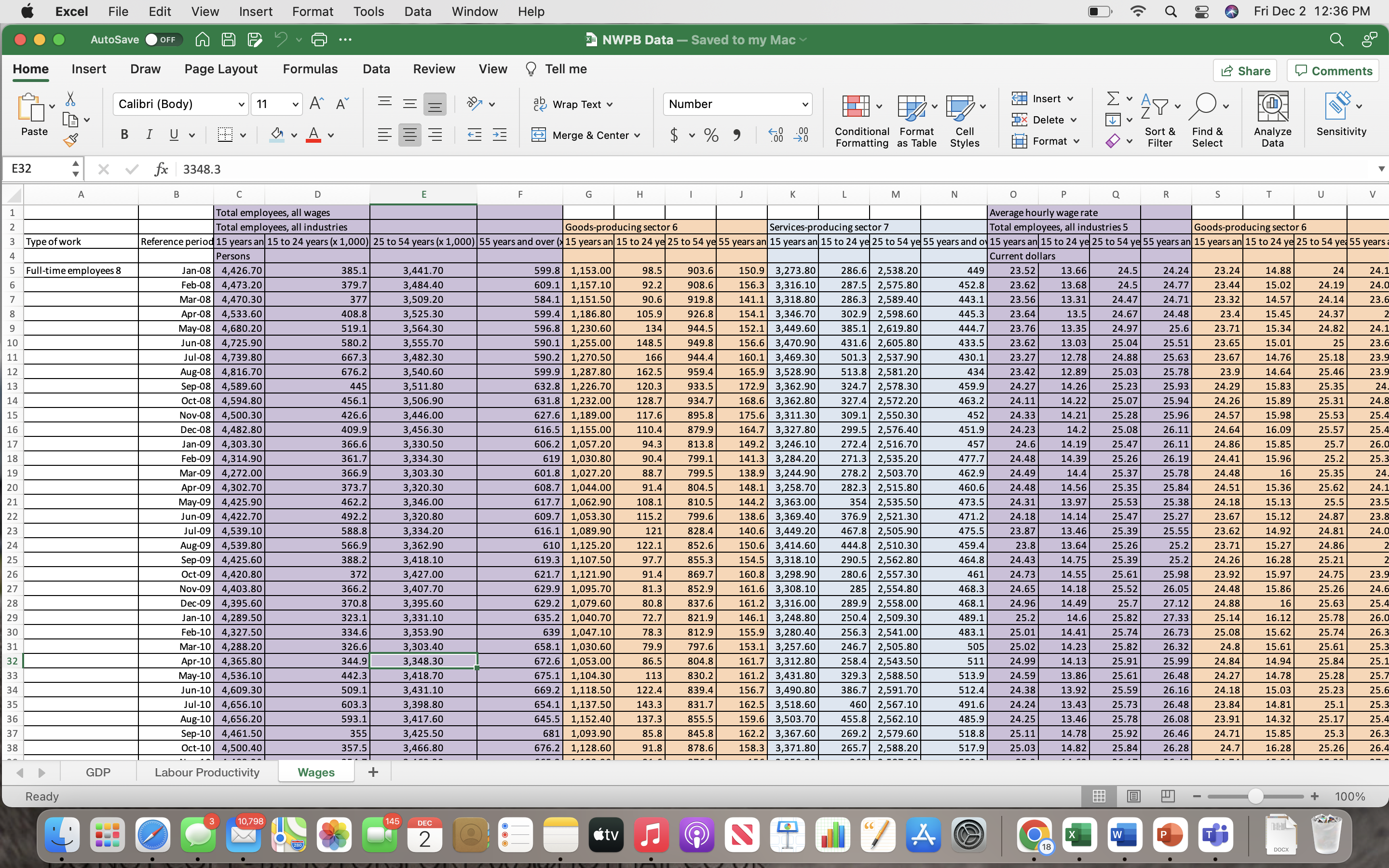
Task: Click the formula bar
Action: pyautogui.click(x=459, y=168)
